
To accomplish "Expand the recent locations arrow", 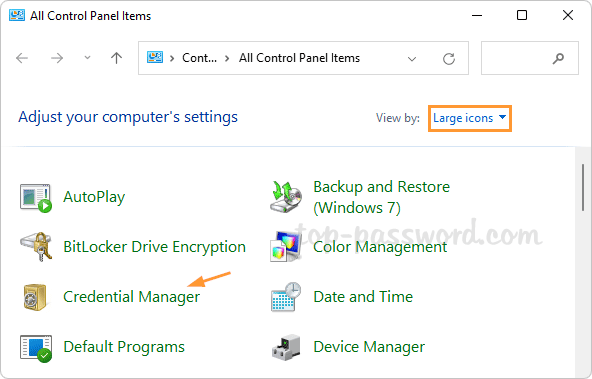I will pos(87,58).
